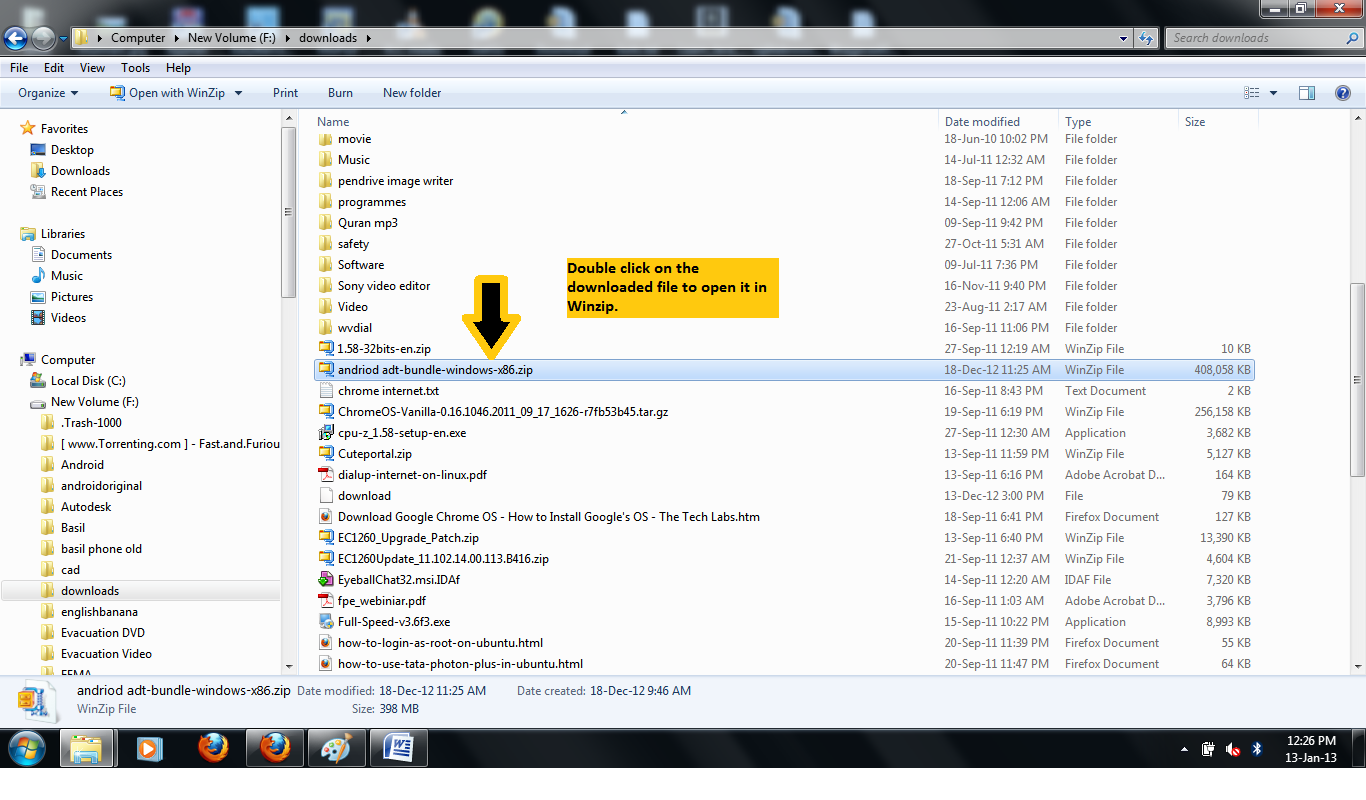Open the View menu

click(x=92, y=68)
